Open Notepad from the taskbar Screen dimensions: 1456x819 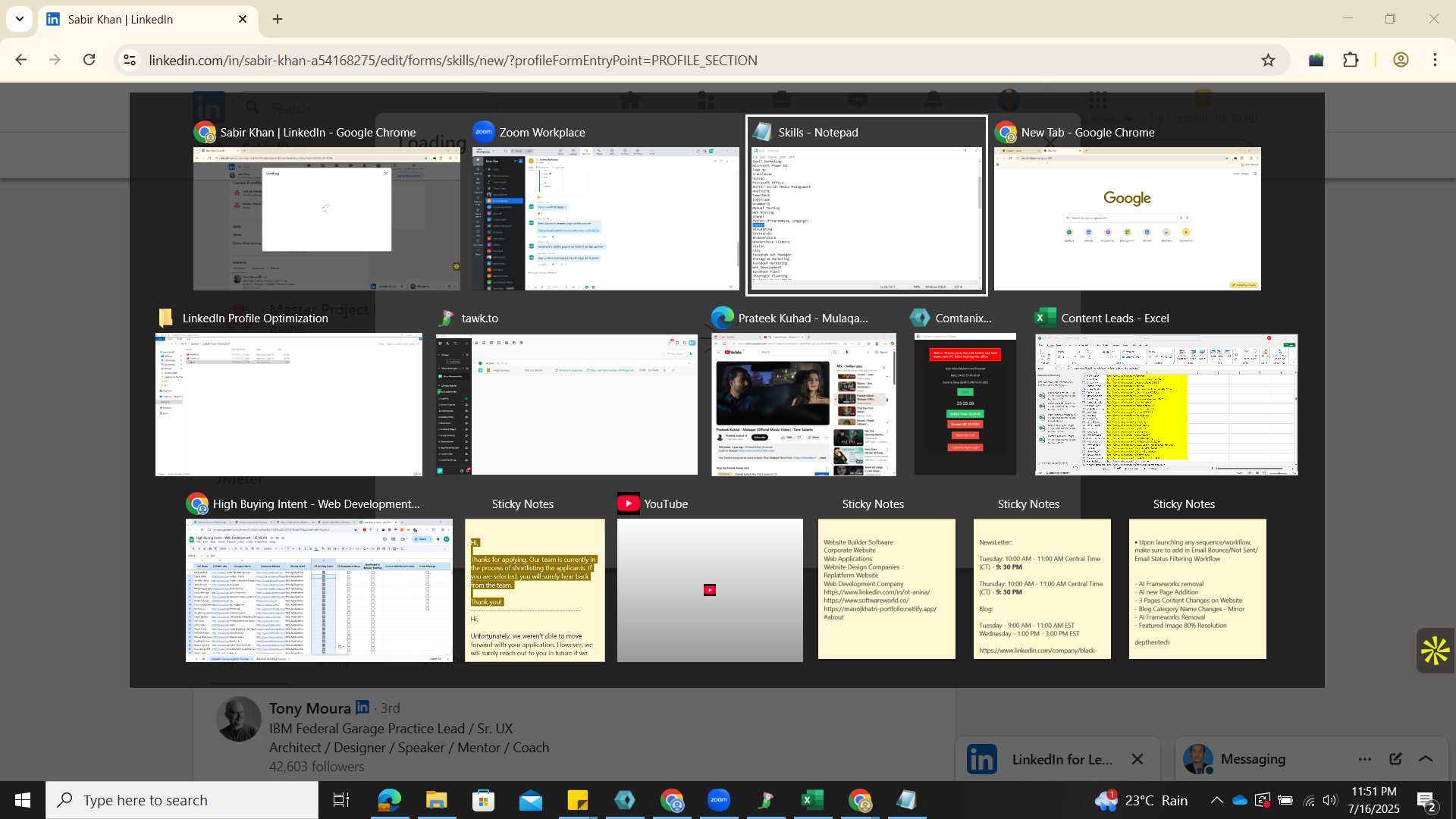point(906,800)
